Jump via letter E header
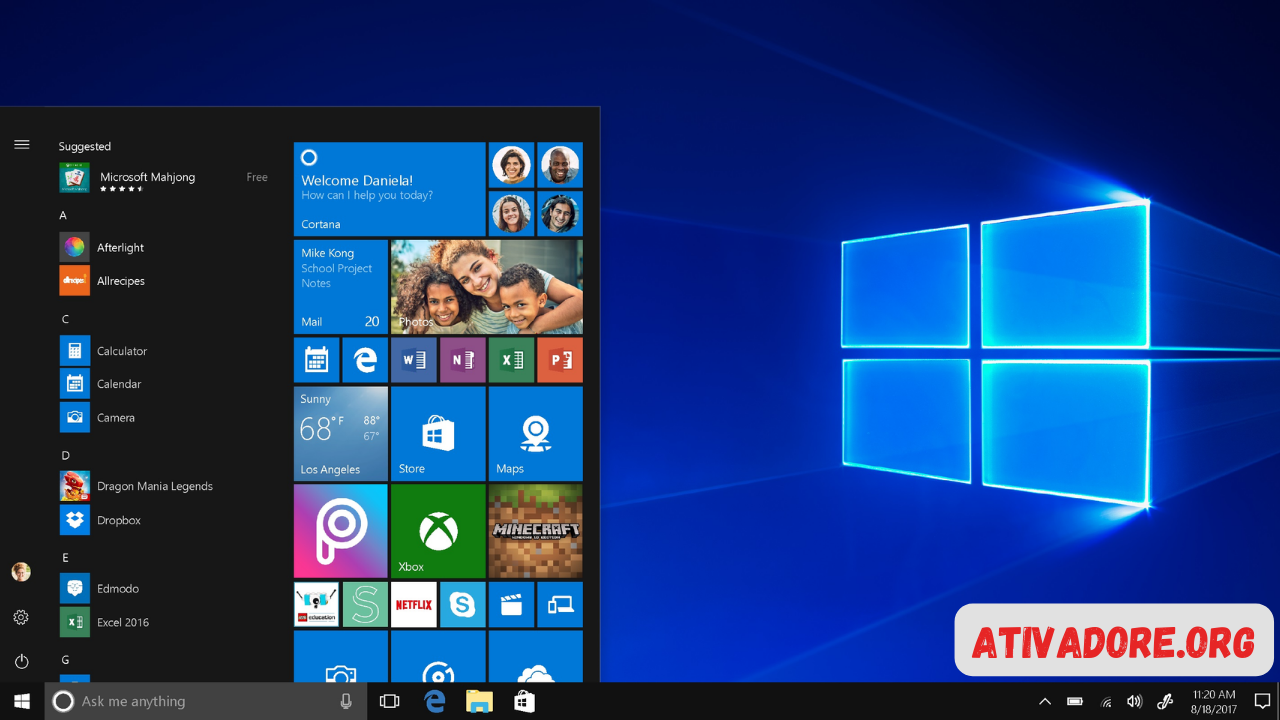The width and height of the screenshot is (1280, 720). click(65, 557)
